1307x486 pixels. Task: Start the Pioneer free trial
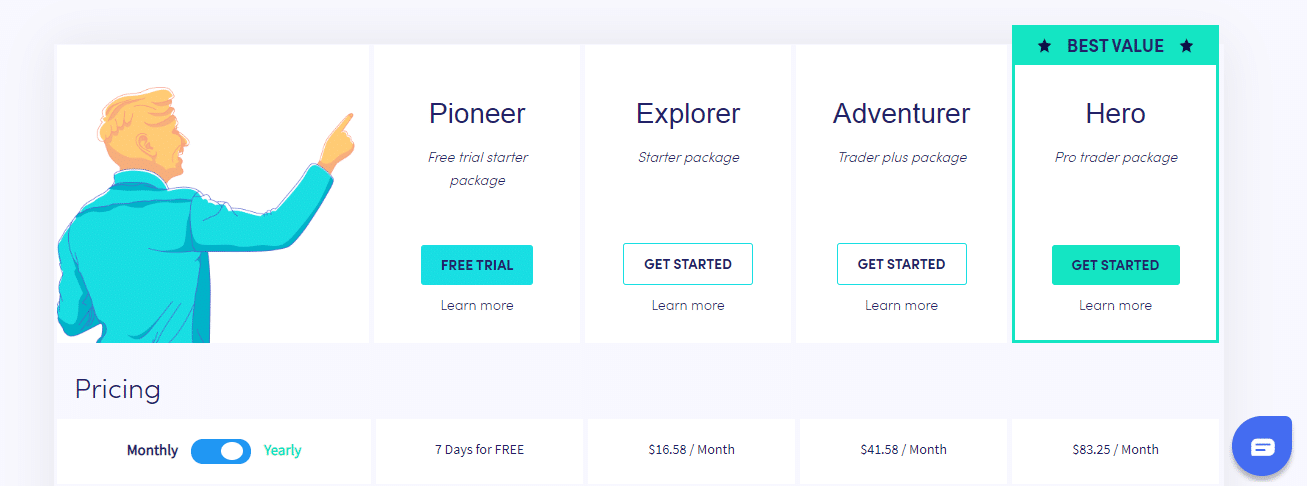tap(477, 265)
